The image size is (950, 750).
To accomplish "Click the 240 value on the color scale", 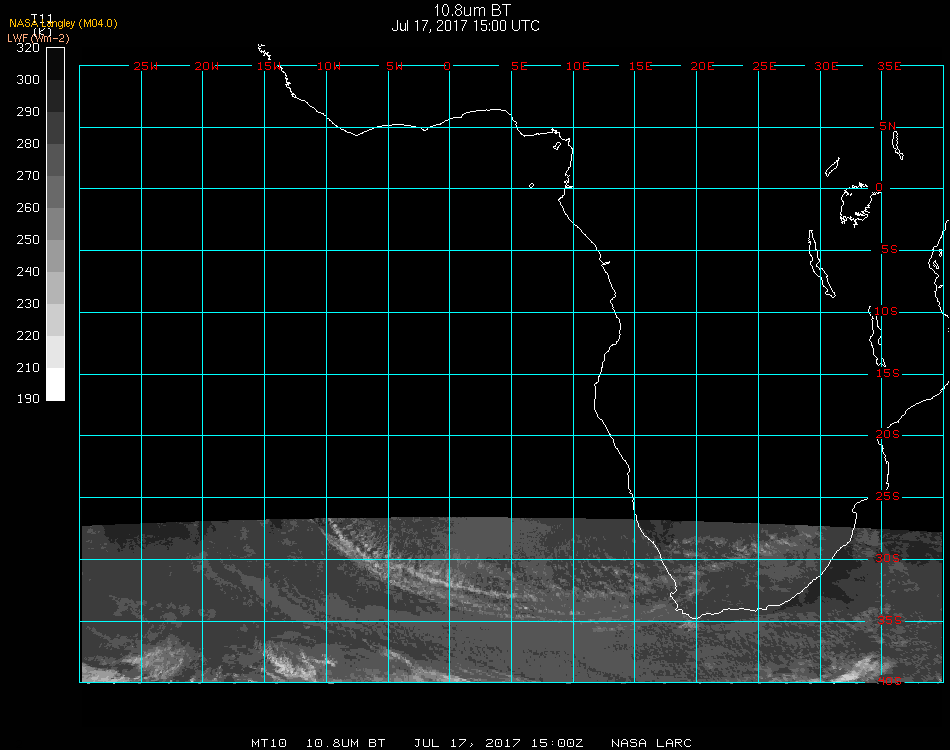I will [x=28, y=271].
